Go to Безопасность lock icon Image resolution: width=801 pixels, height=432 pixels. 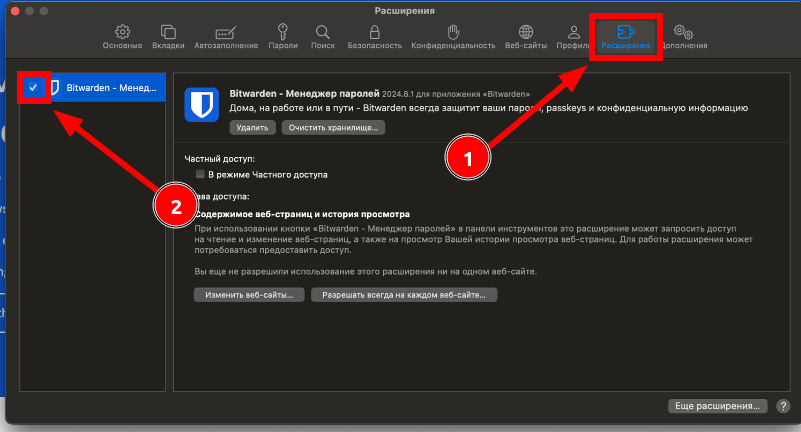coord(374,37)
